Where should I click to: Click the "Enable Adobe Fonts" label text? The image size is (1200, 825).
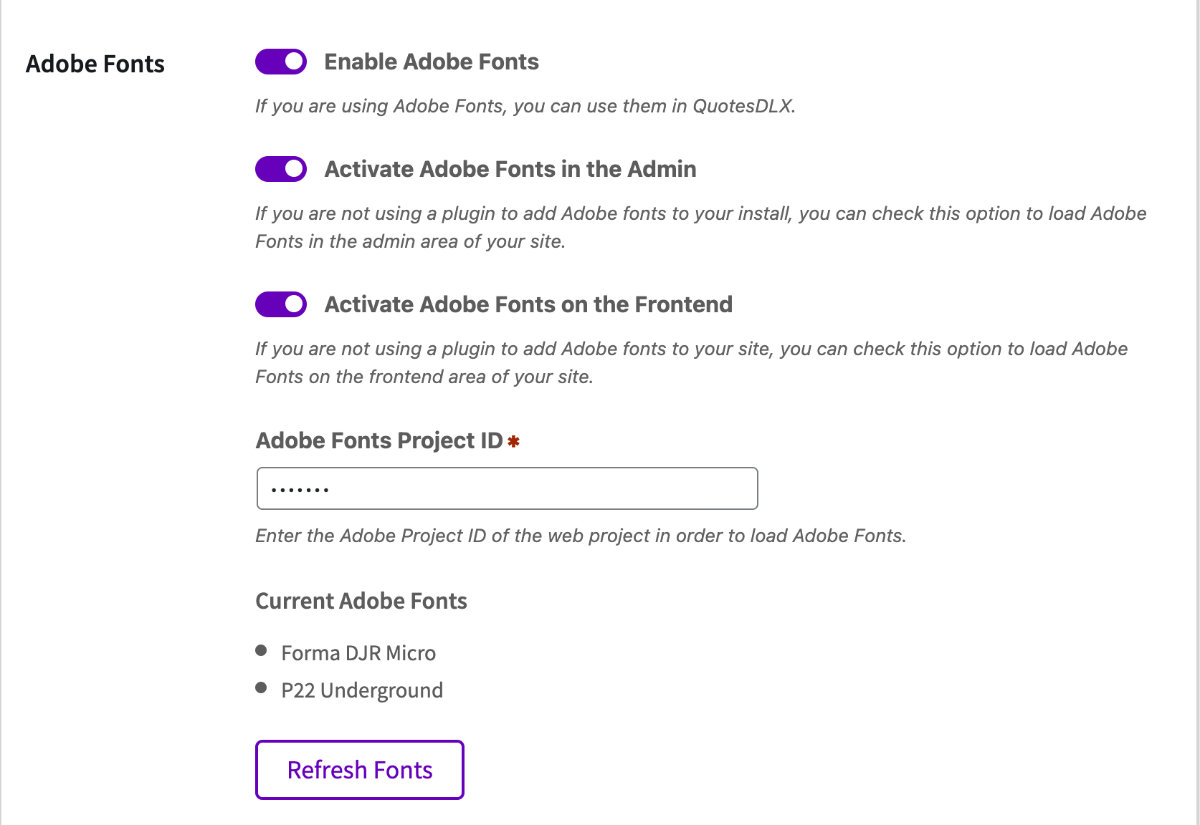tap(431, 62)
